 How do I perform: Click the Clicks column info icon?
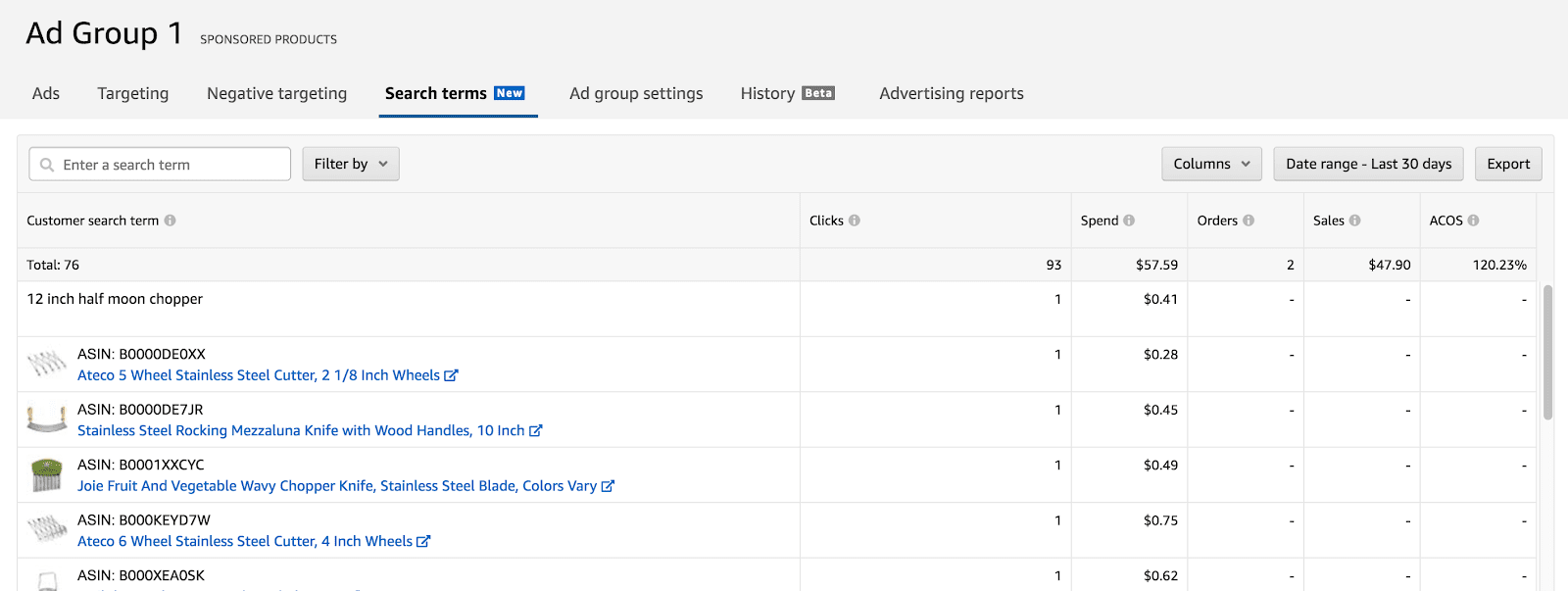point(855,221)
